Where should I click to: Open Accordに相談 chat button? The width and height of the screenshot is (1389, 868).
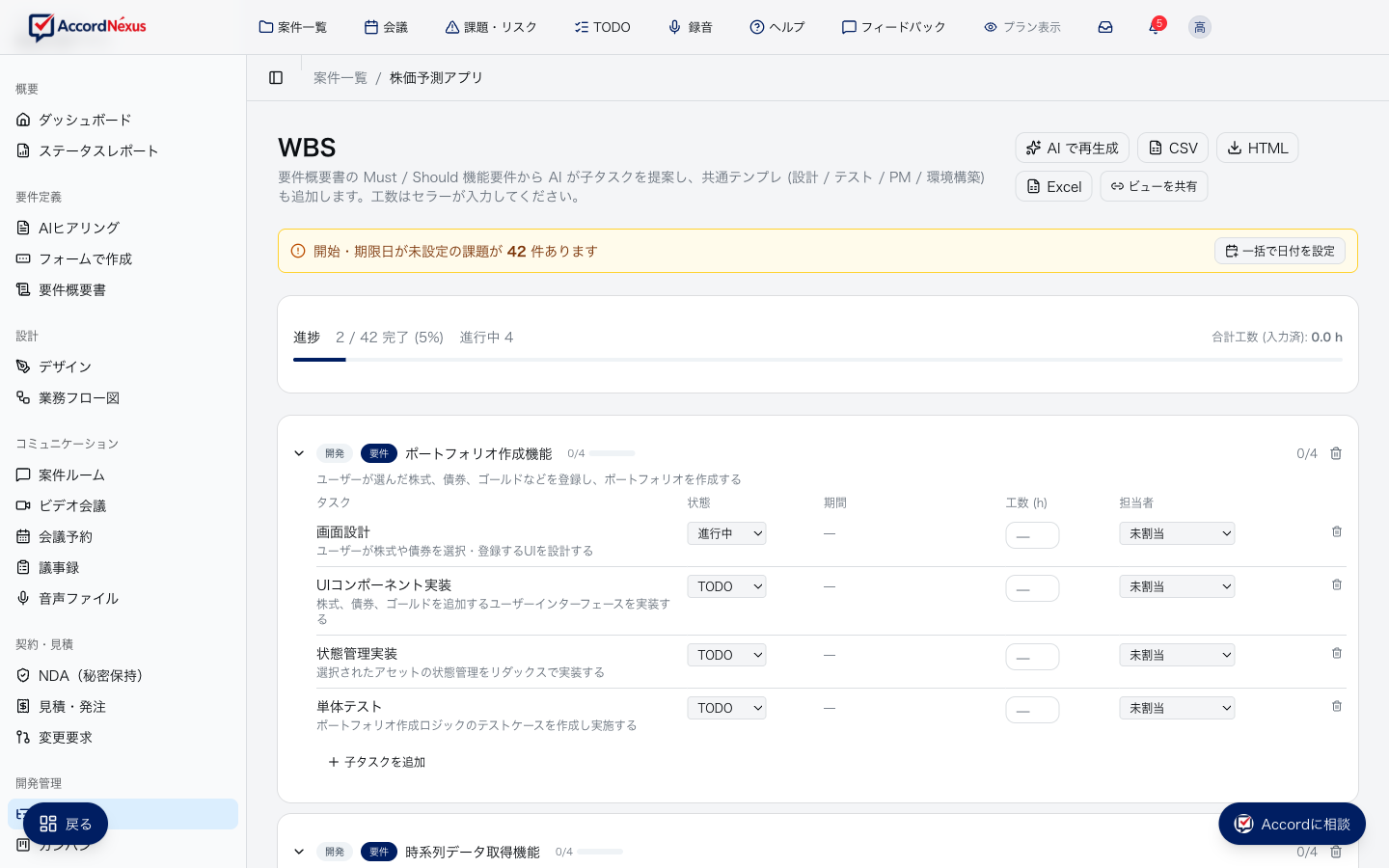click(x=1292, y=824)
